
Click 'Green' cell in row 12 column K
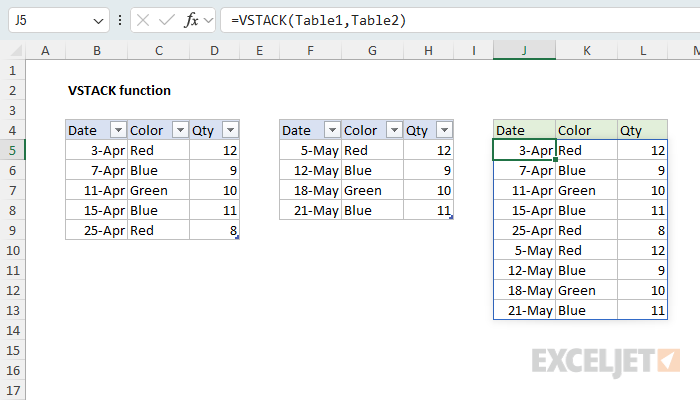pos(587,290)
